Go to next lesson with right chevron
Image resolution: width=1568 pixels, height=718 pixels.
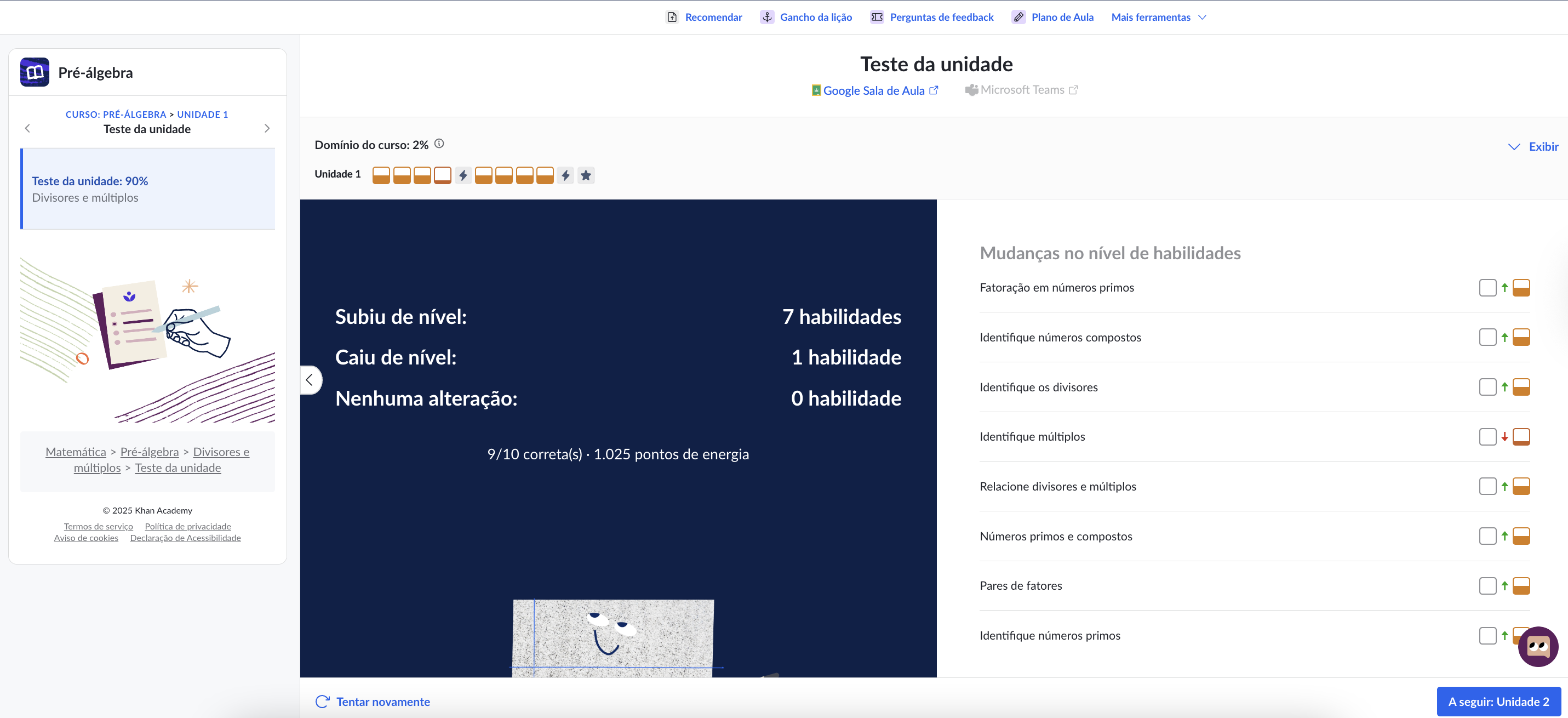[x=267, y=128]
